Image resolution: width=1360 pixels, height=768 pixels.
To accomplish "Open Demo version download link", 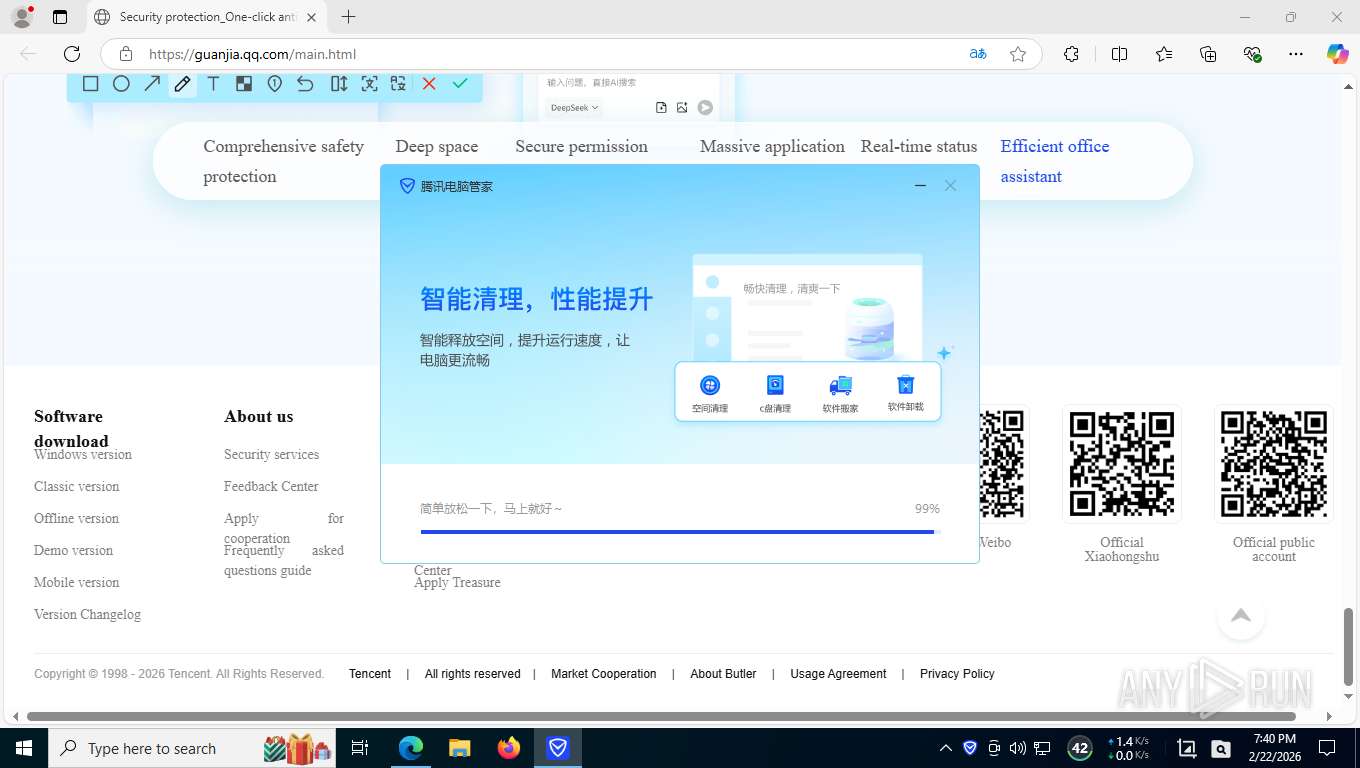I will [x=73, y=550].
